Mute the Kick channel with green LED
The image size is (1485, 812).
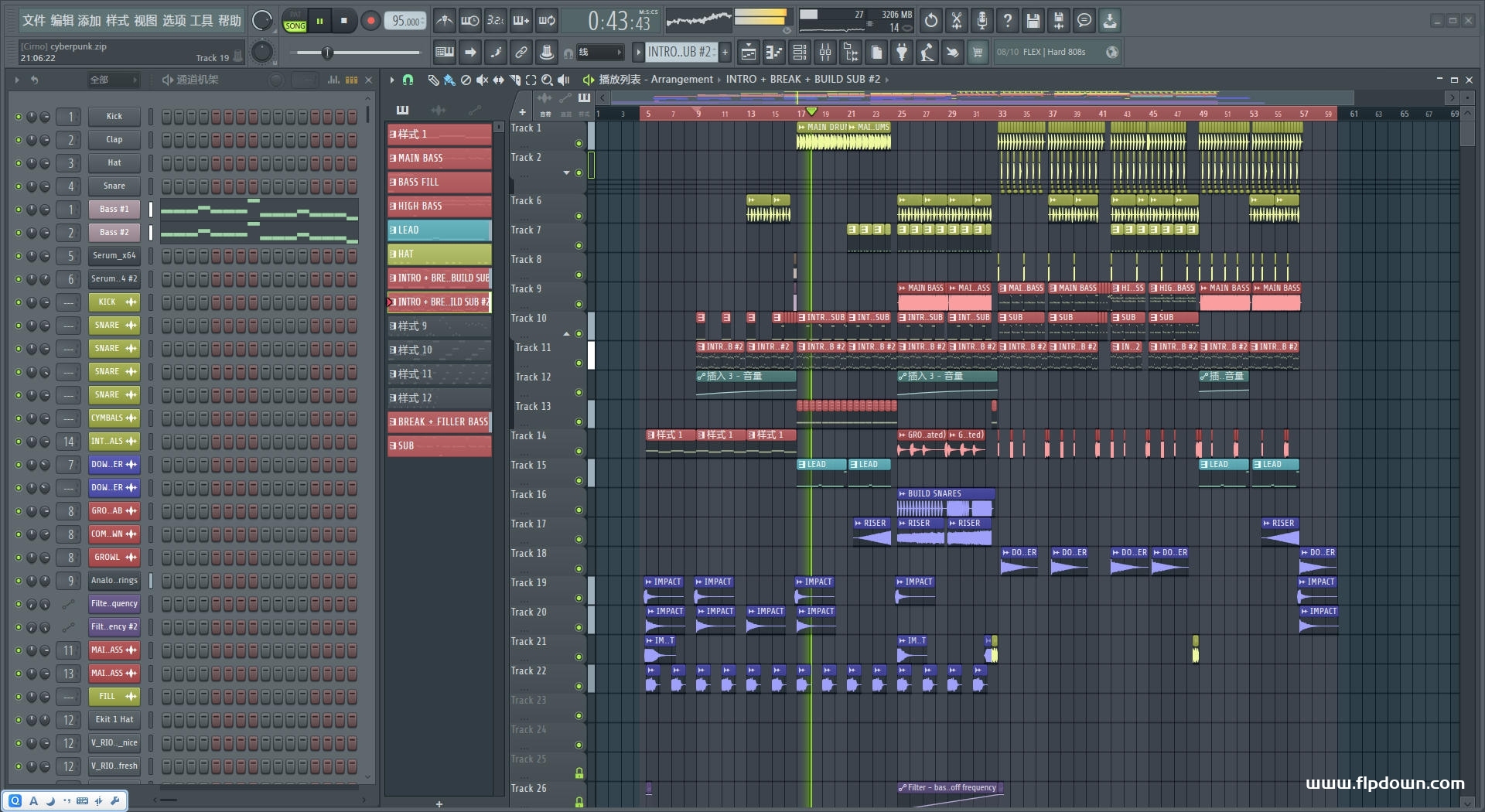[18, 117]
